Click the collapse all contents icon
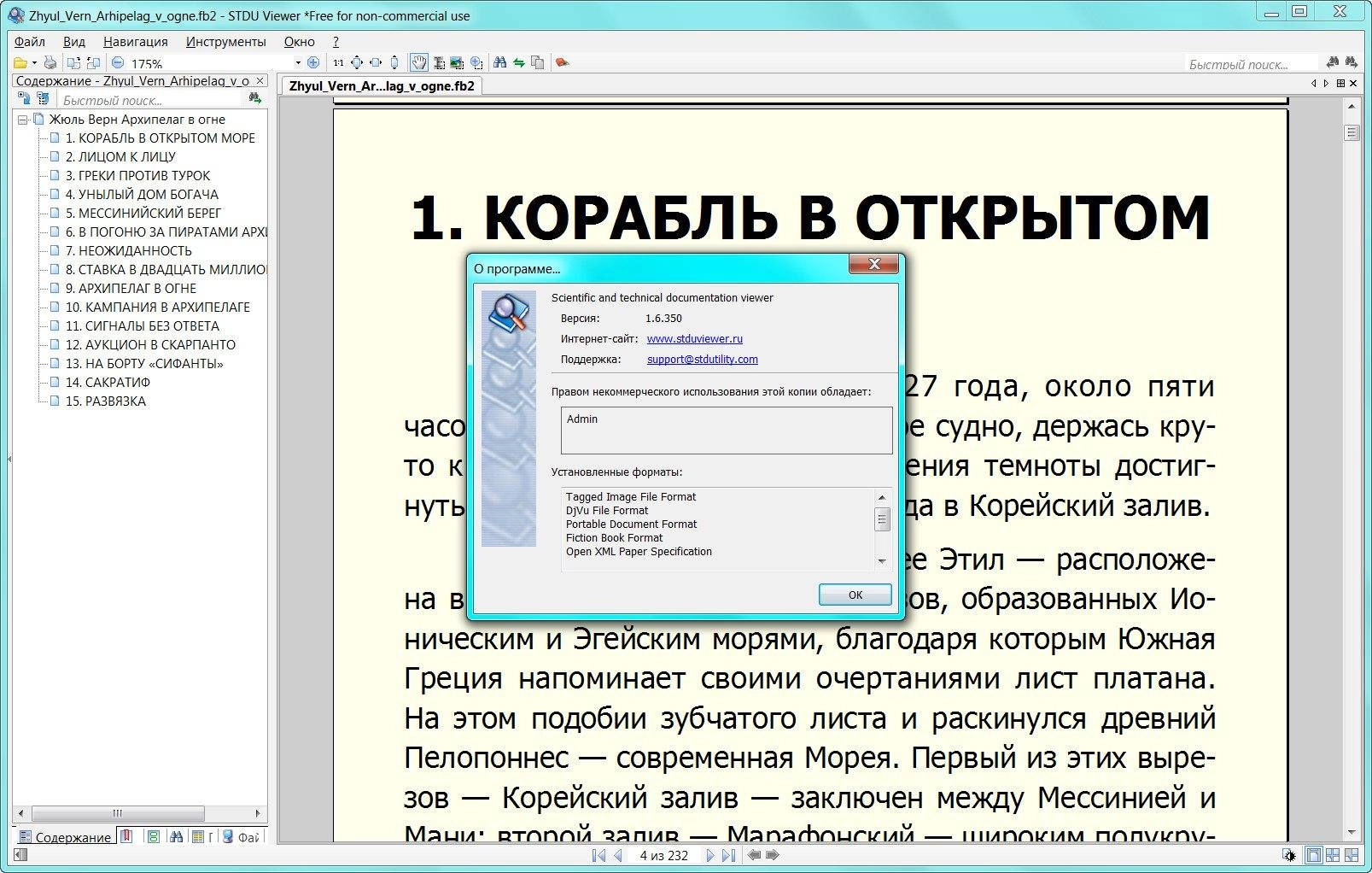Screen dimensions: 1372x873 (x=44, y=98)
